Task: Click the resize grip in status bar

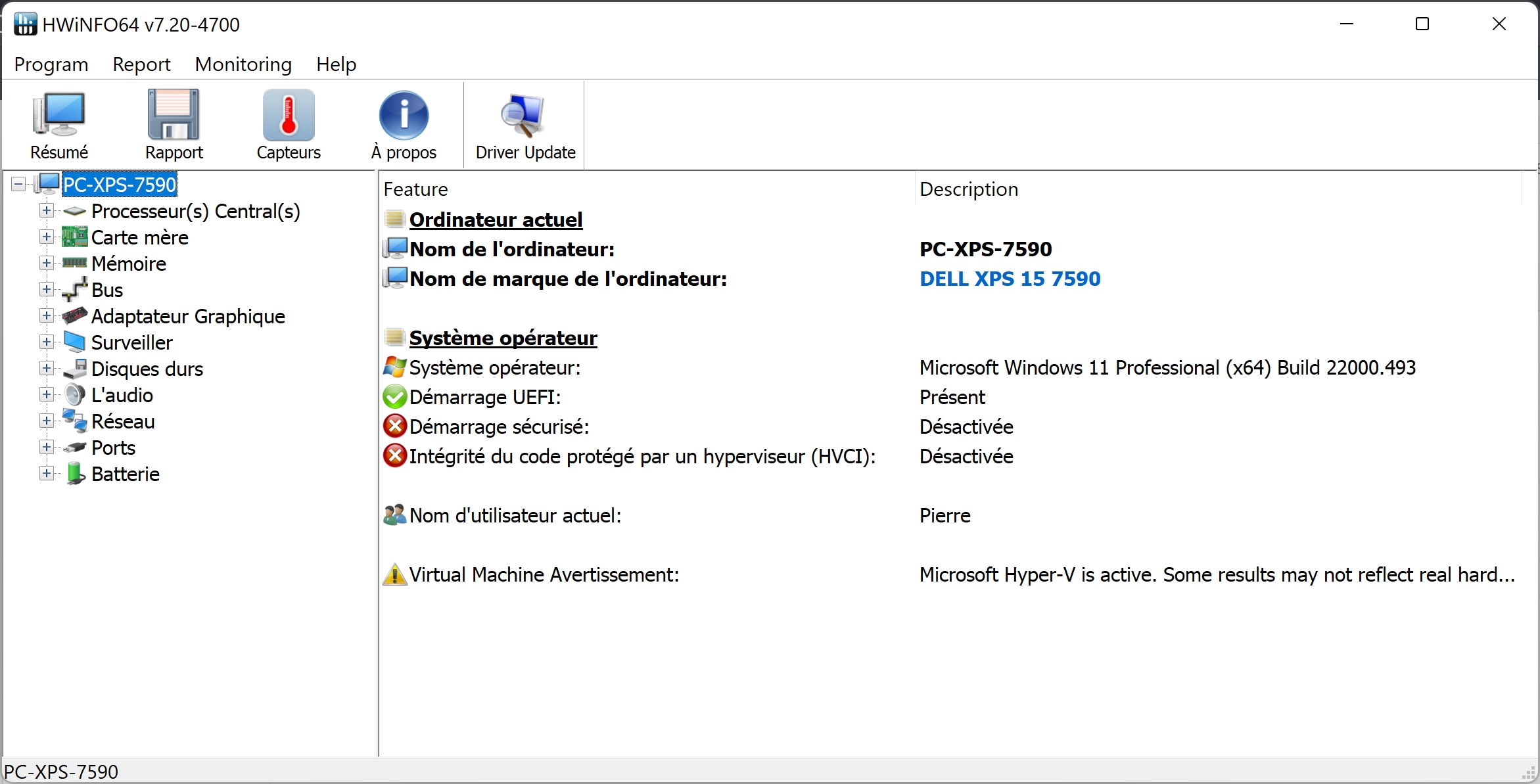Action: pyautogui.click(x=1529, y=773)
